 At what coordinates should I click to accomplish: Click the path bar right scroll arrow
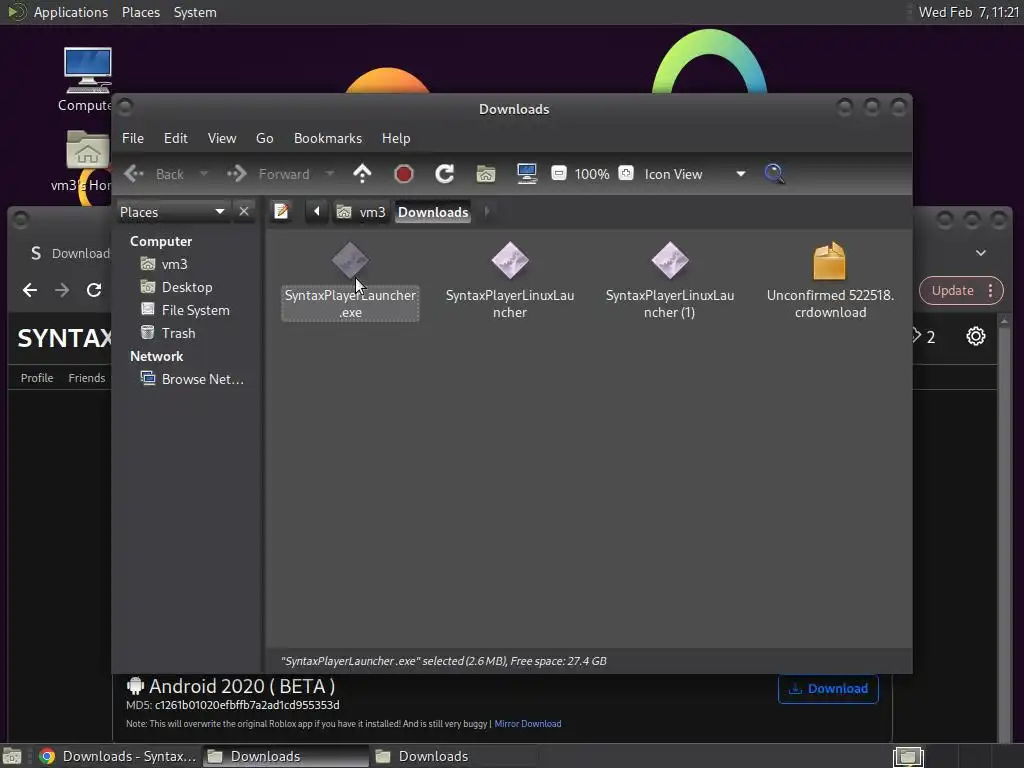click(x=487, y=212)
